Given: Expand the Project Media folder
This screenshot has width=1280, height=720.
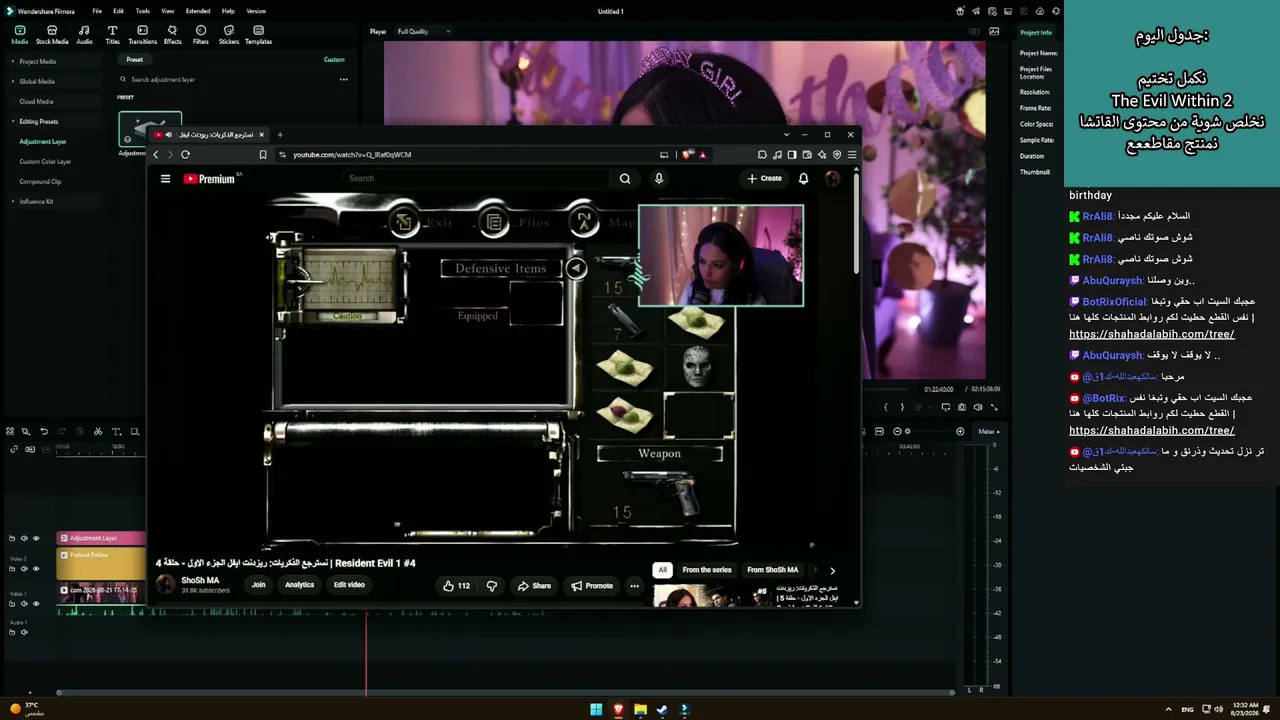Looking at the screenshot, I should 13,62.
